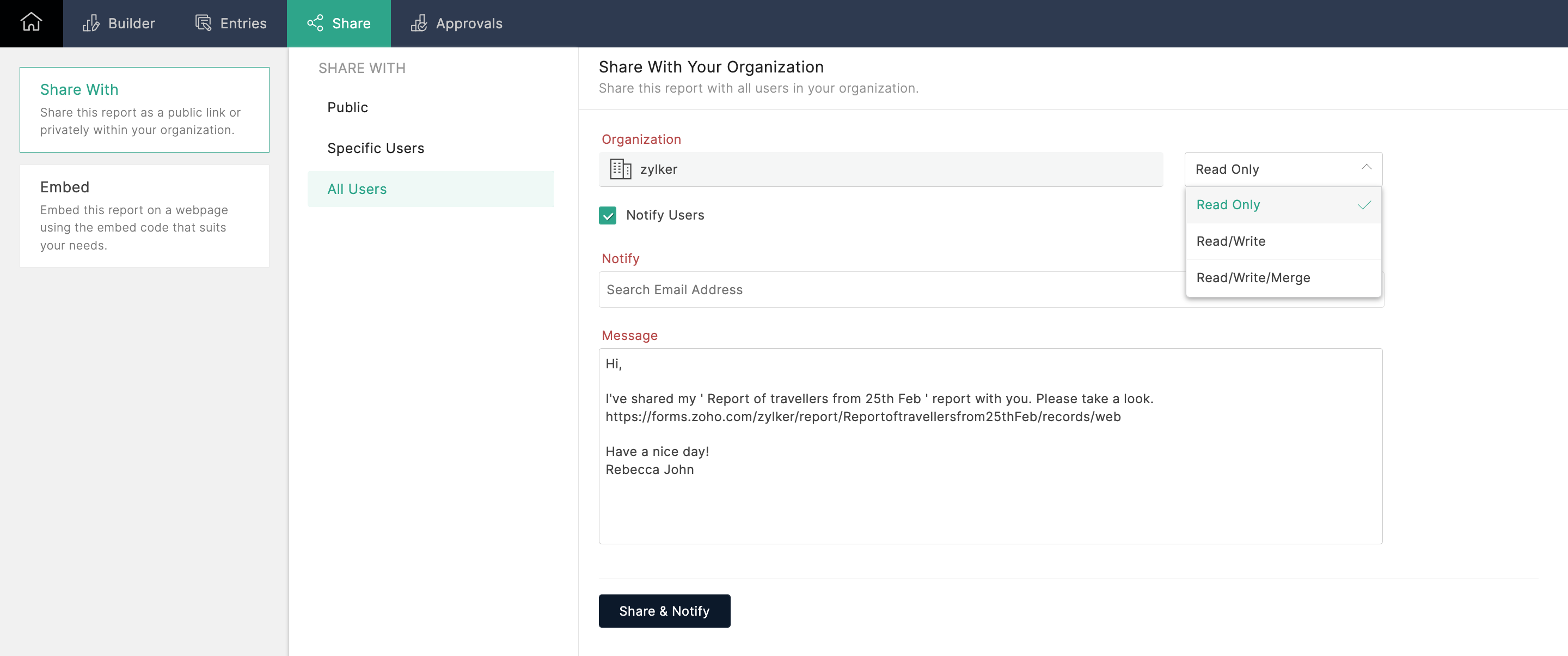
Task: Click the Entries tab icon
Action: [x=203, y=23]
